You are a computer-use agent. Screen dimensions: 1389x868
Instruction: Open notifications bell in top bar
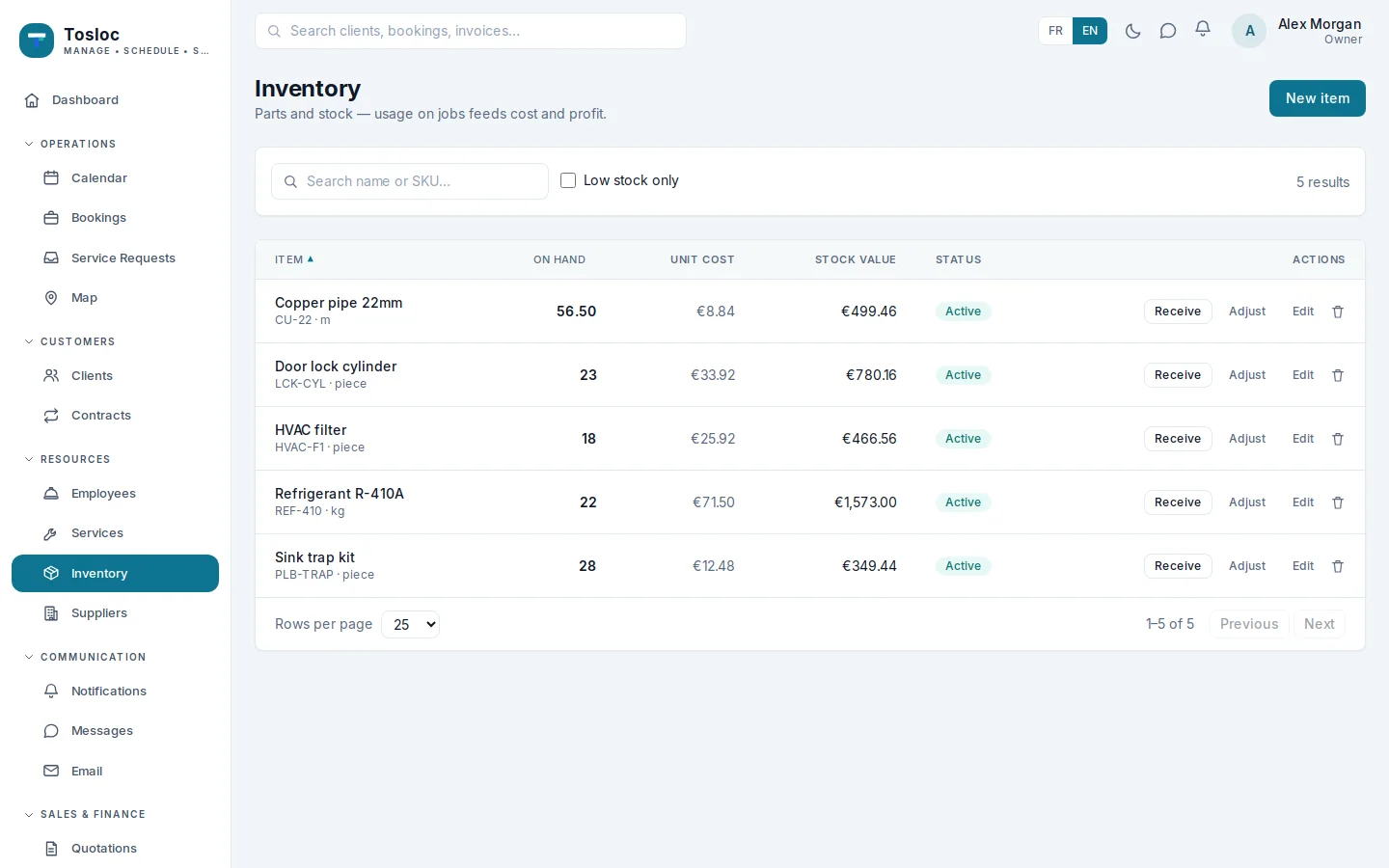click(1203, 30)
